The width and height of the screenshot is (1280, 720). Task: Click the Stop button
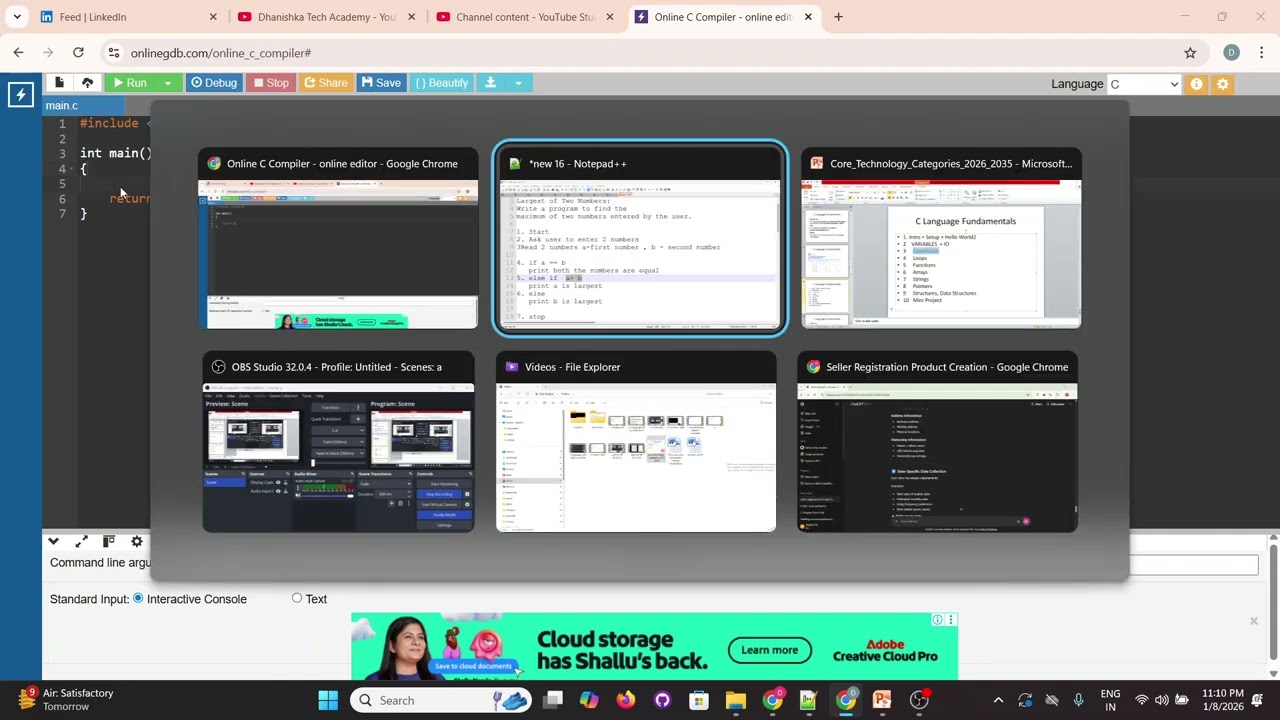tap(271, 83)
